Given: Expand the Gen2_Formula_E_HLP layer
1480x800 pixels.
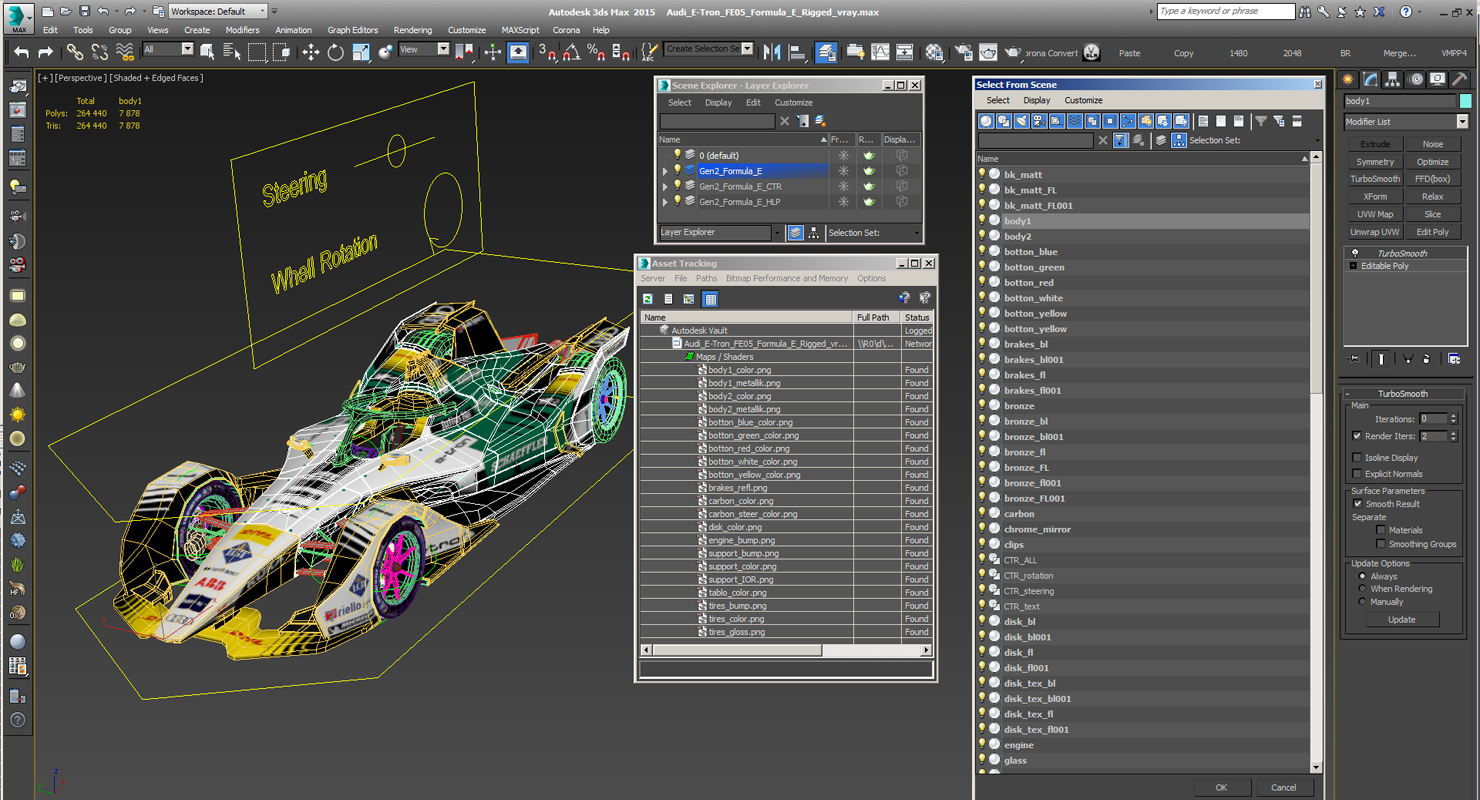Looking at the screenshot, I should 665,202.
